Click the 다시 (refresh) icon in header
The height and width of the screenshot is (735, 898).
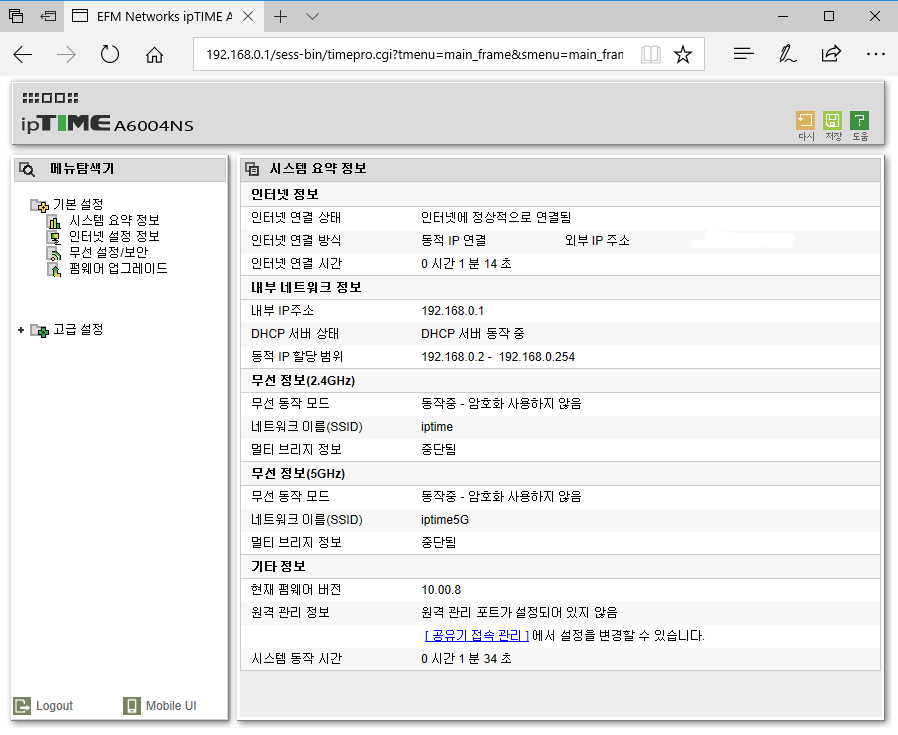click(805, 121)
